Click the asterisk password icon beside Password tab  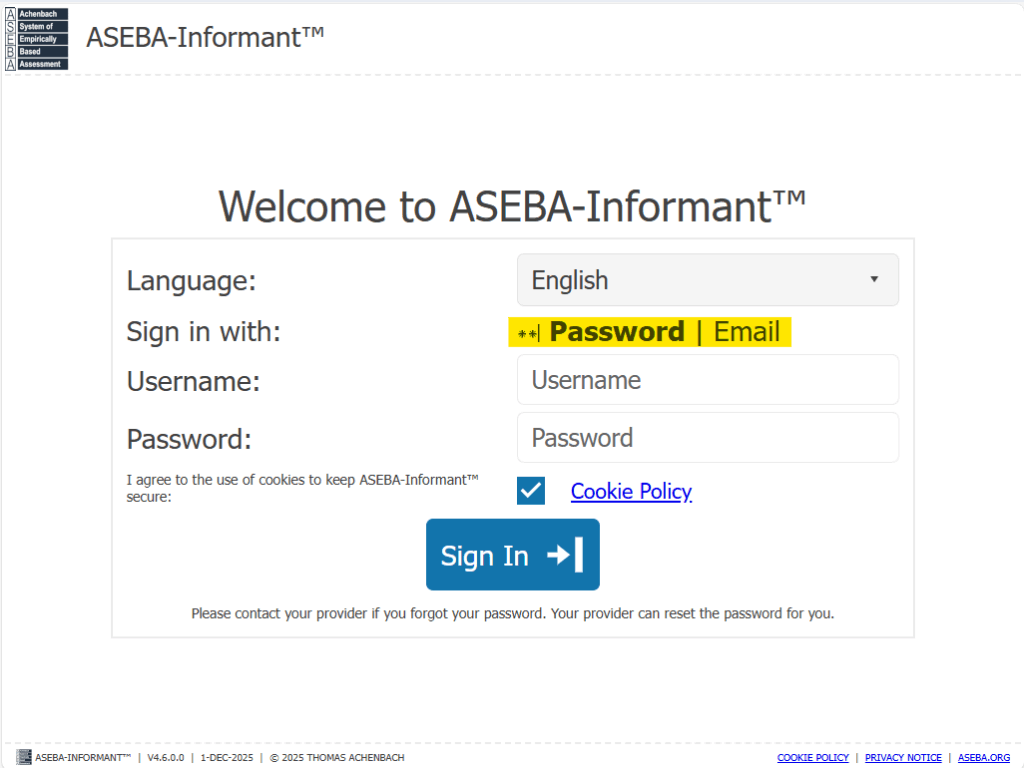click(x=528, y=333)
